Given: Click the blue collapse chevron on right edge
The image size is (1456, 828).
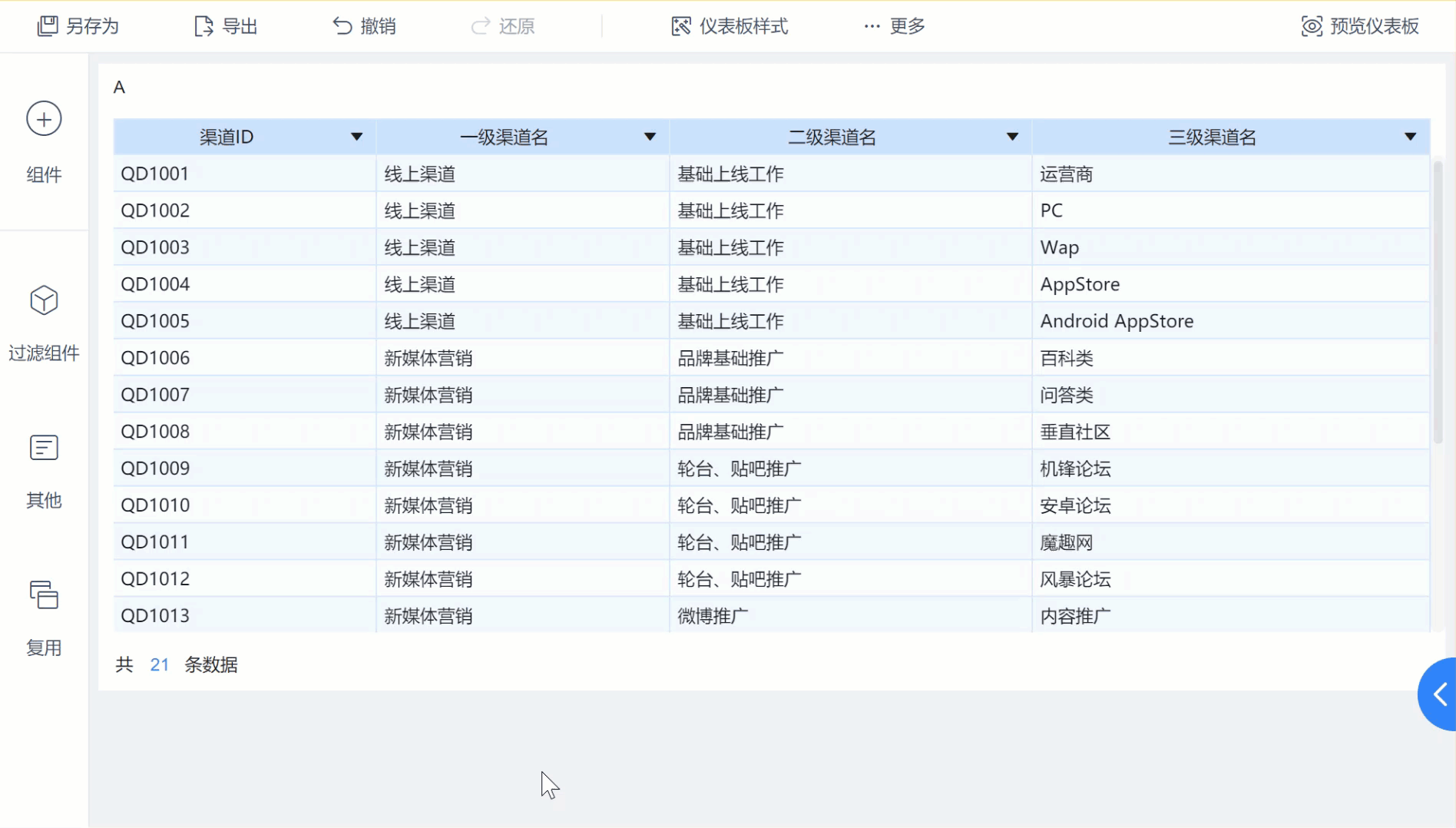Looking at the screenshot, I should click(1438, 694).
